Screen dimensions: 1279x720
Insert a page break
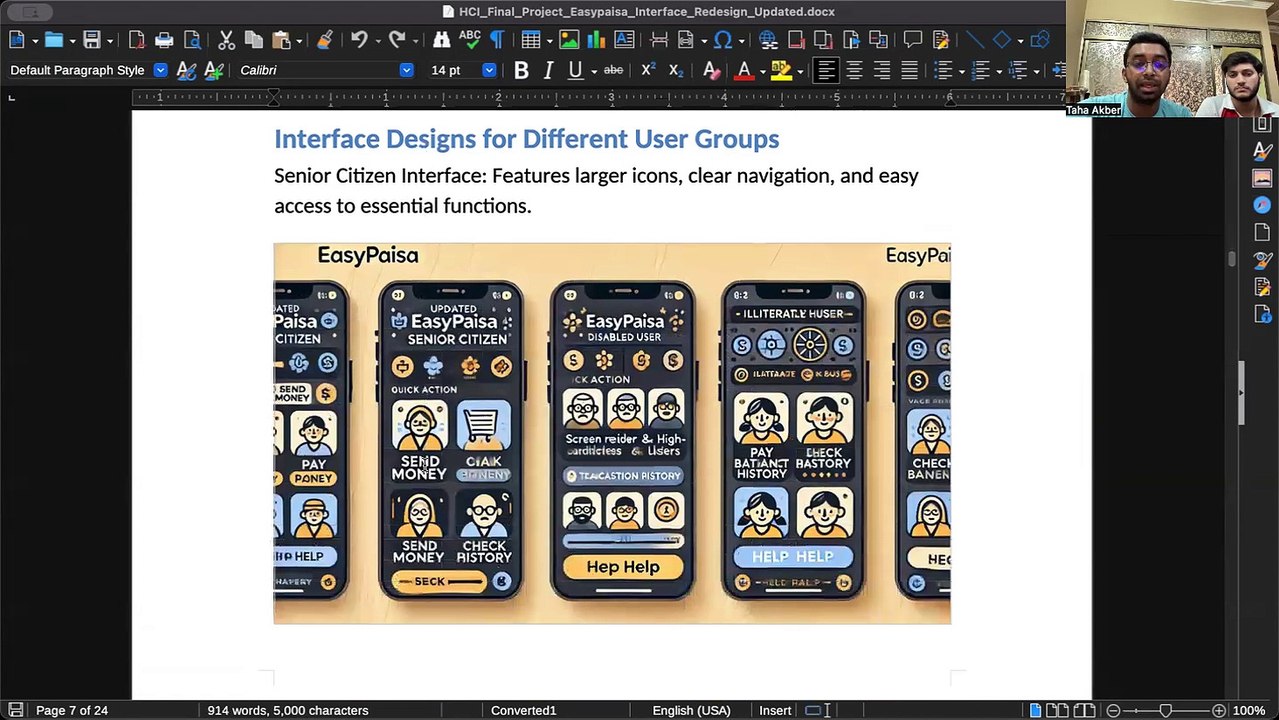tap(659, 40)
